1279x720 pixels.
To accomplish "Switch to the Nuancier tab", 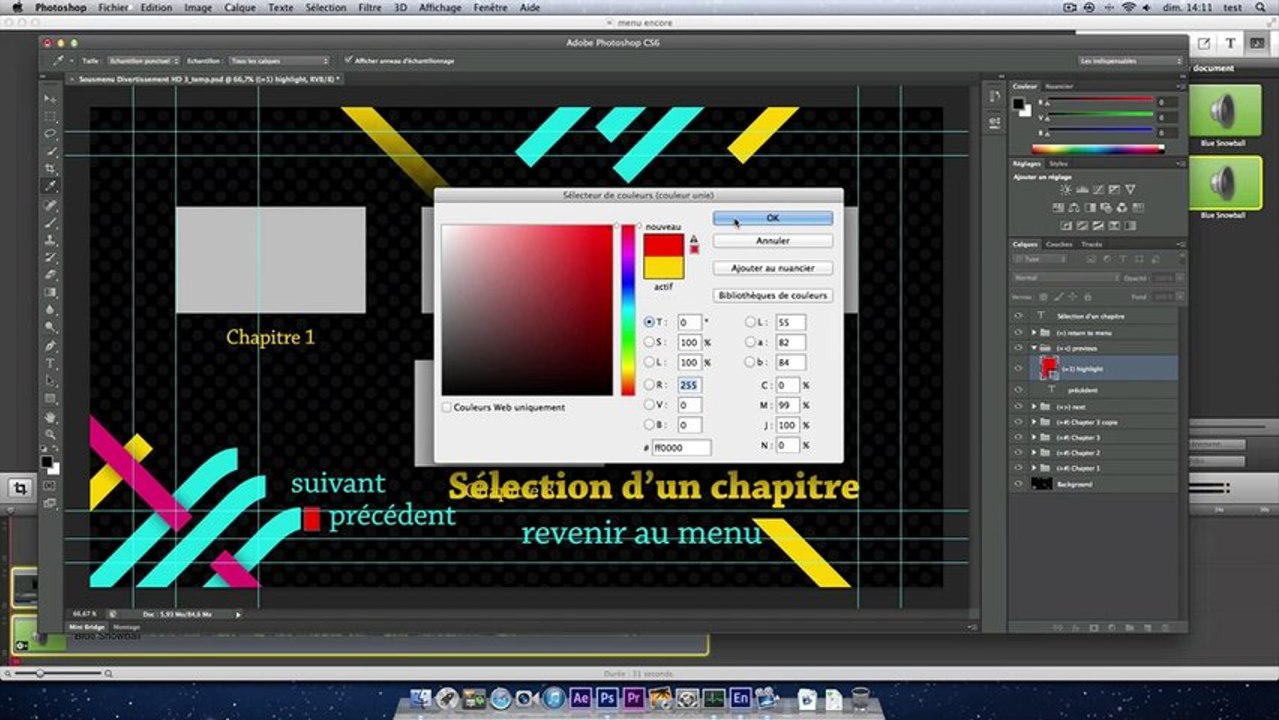I will click(1059, 86).
